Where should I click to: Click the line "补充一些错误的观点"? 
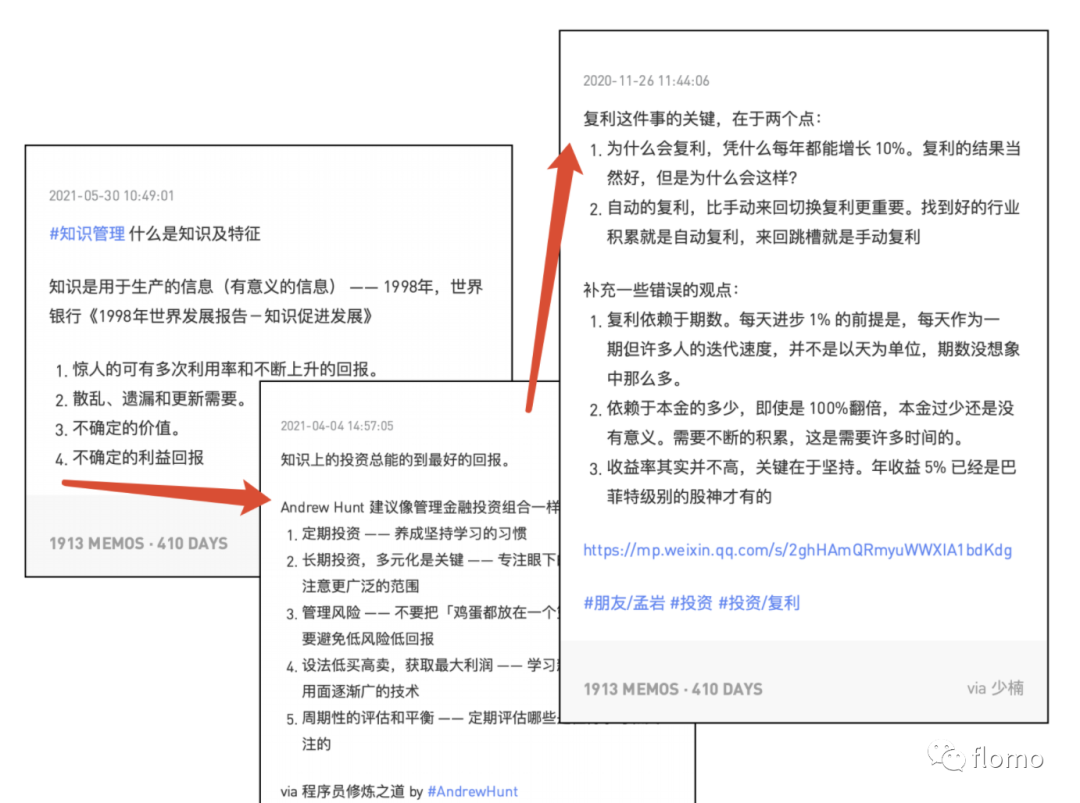661,290
